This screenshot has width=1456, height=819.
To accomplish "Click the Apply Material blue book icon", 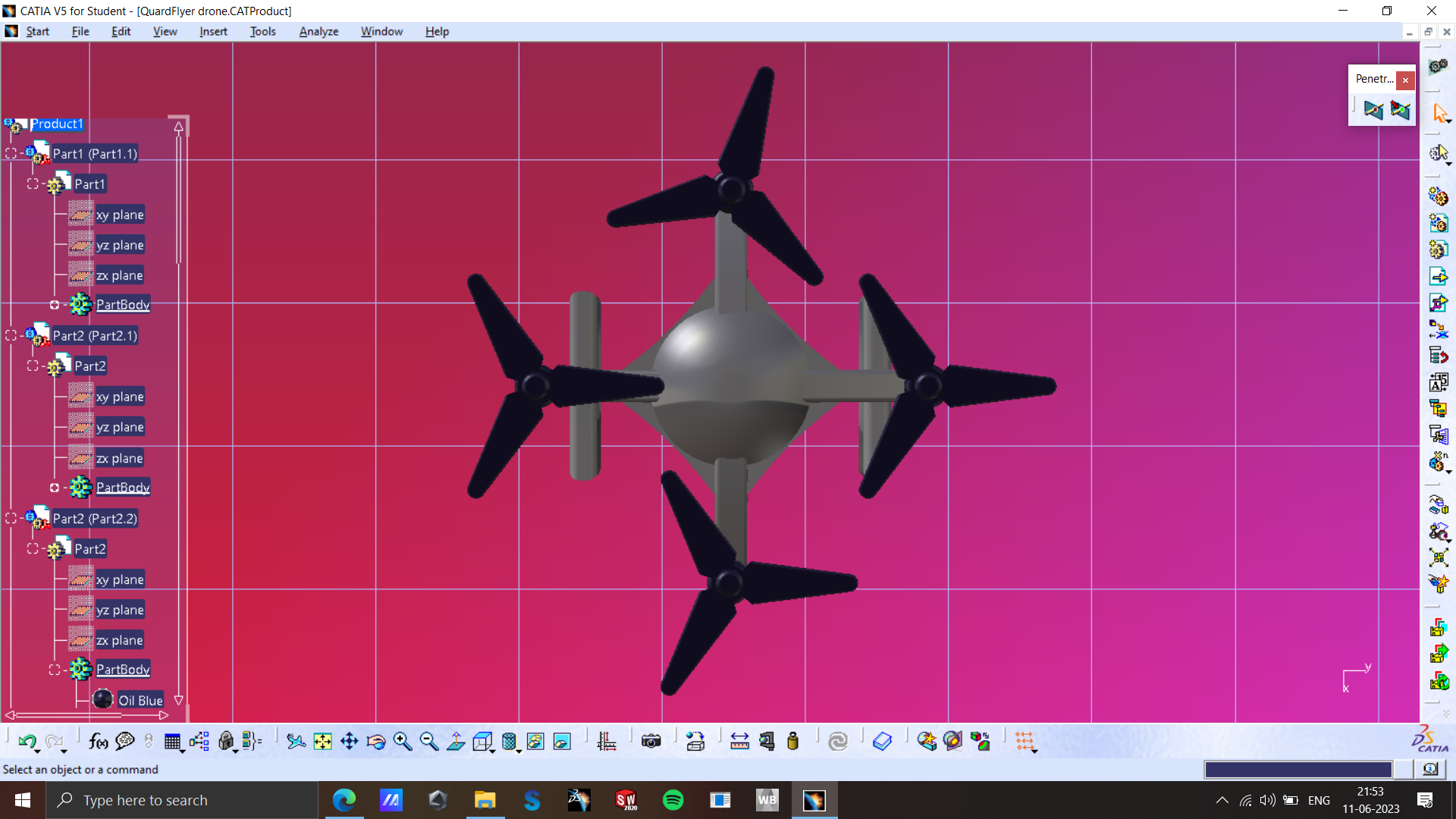I will coord(882,741).
